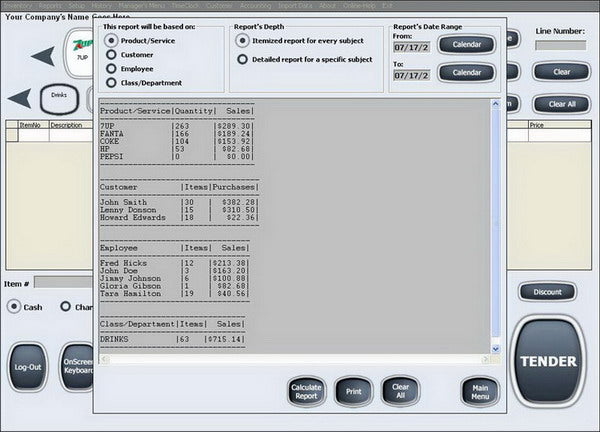Open the About menu
Viewport: 600px width, 432px height.
(327, 6)
